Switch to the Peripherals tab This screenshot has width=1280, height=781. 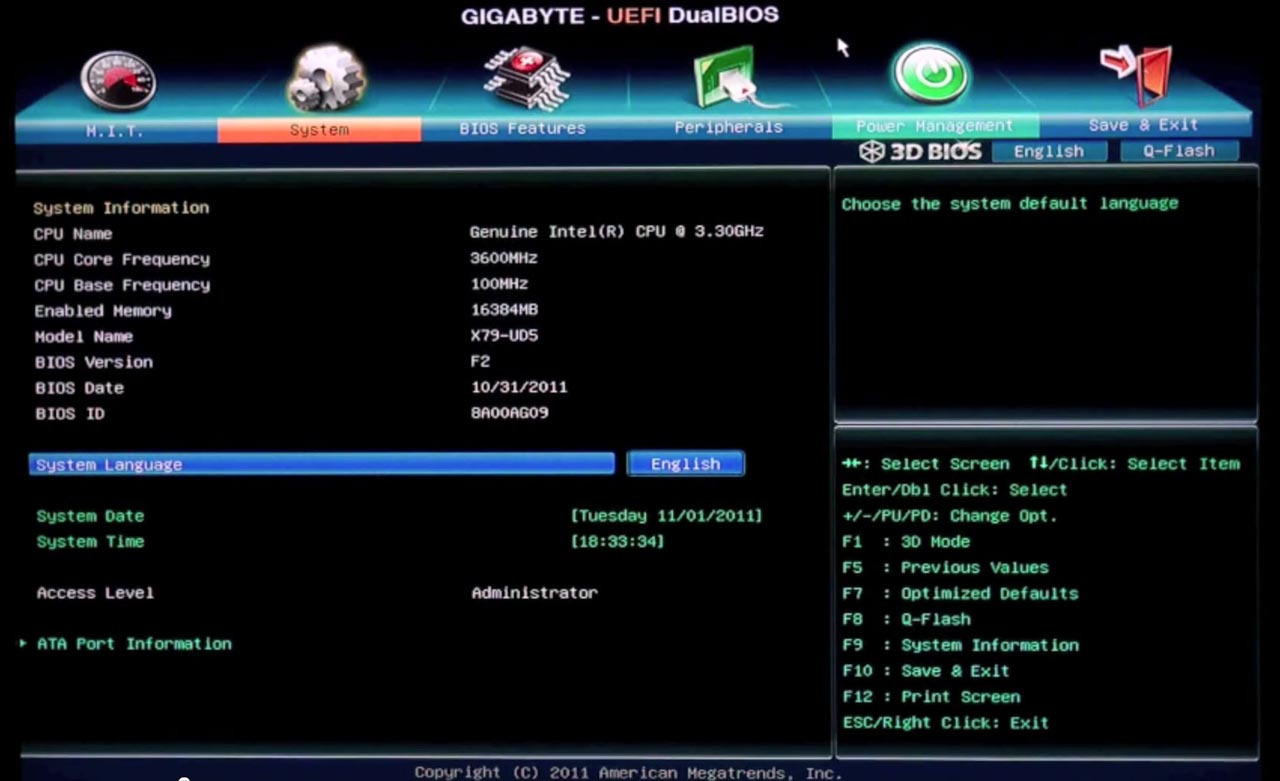(x=728, y=128)
